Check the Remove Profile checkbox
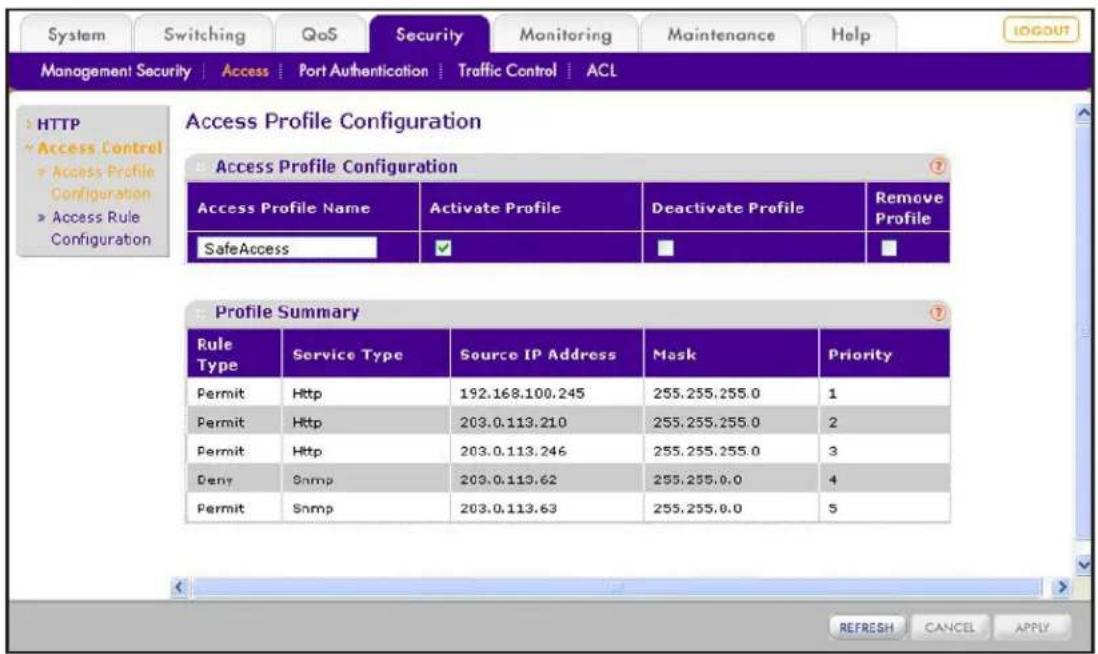Screen dimensions: 1098x654 [x=889, y=248]
